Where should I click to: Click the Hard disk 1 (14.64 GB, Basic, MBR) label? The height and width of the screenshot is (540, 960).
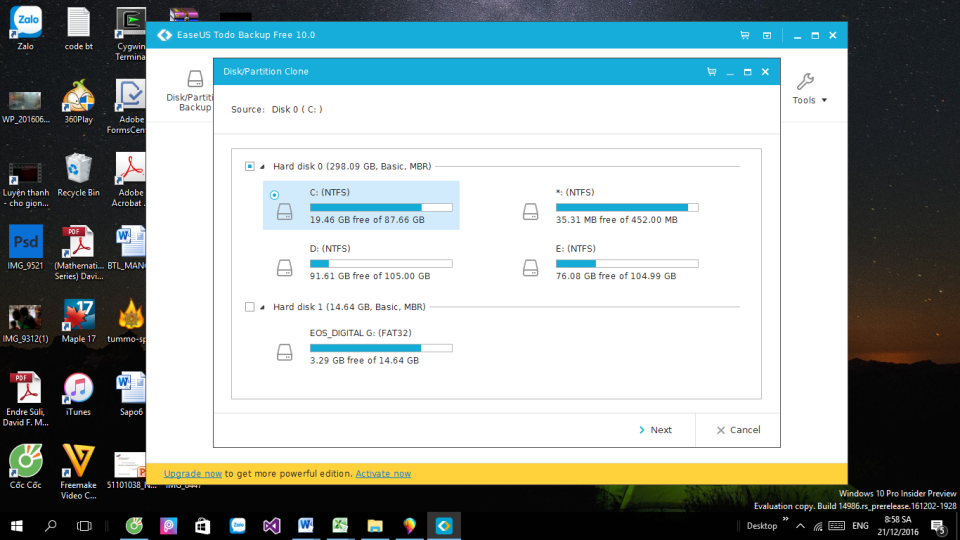coord(349,307)
